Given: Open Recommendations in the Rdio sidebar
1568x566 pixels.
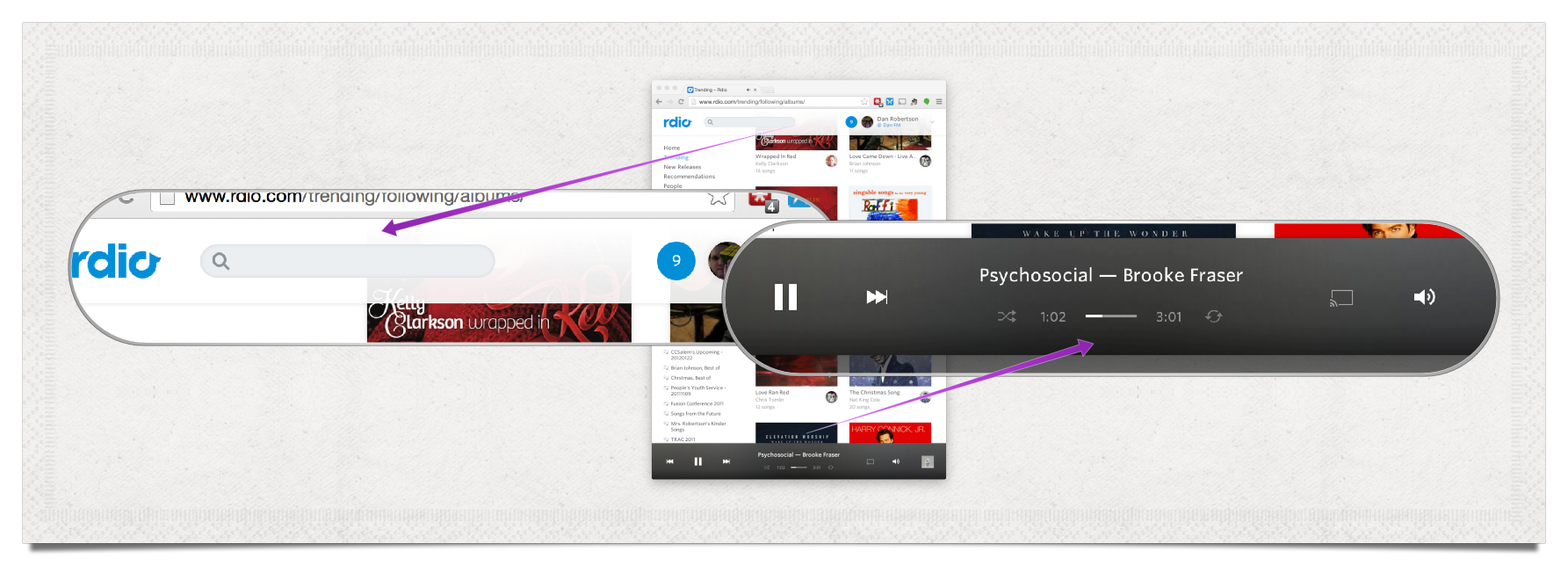Looking at the screenshot, I should coord(690,177).
